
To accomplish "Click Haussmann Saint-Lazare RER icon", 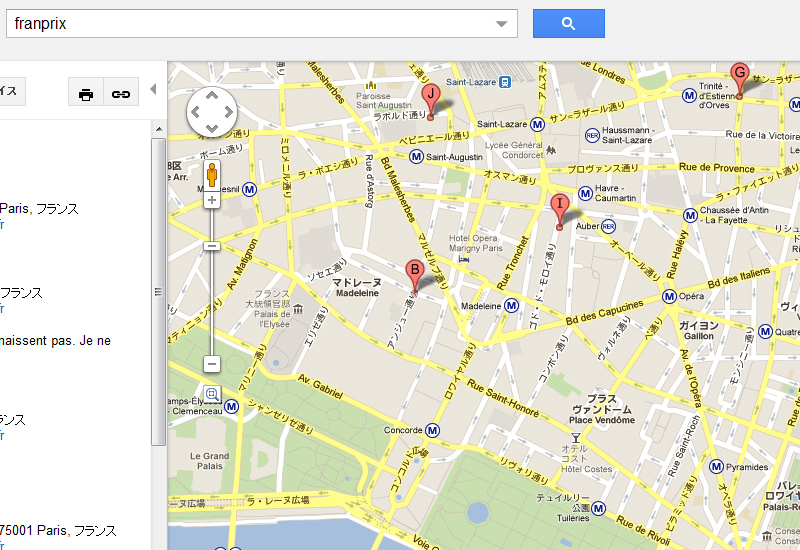I will [x=592, y=135].
